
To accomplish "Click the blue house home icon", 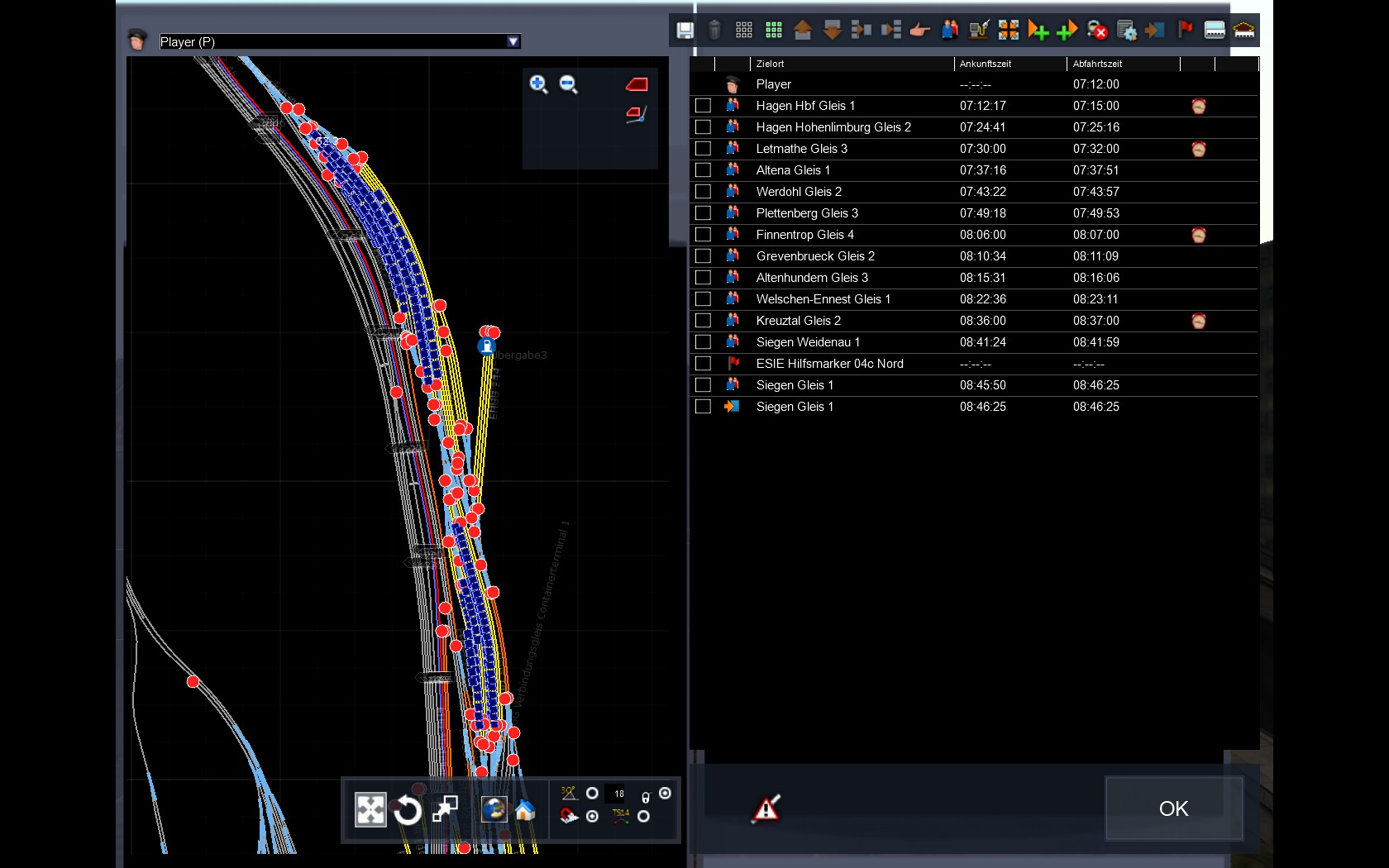I will click(525, 810).
